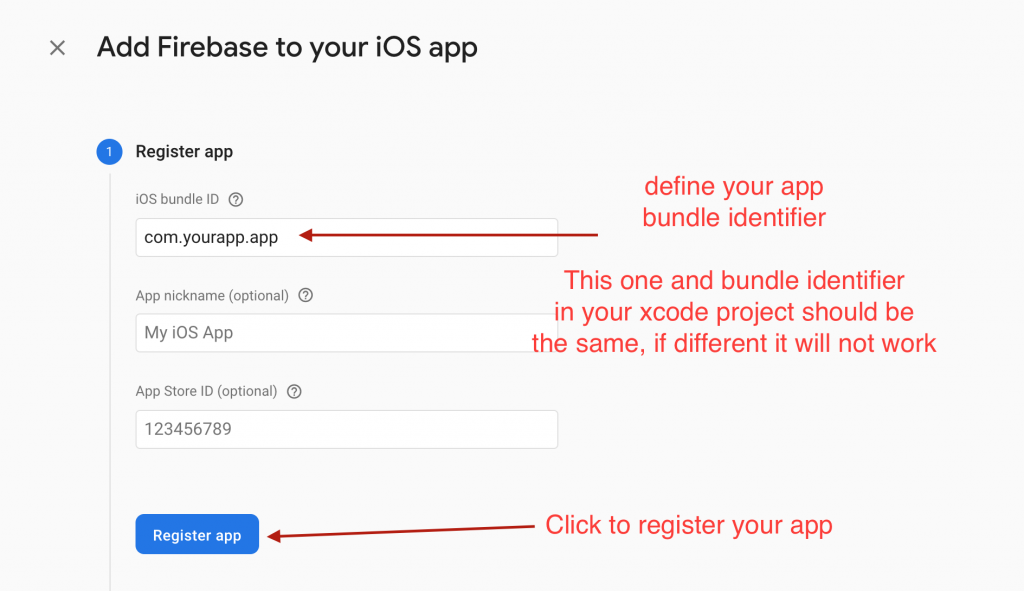Open help icon beside App Store ID
1024x591 pixels.
pos(295,392)
